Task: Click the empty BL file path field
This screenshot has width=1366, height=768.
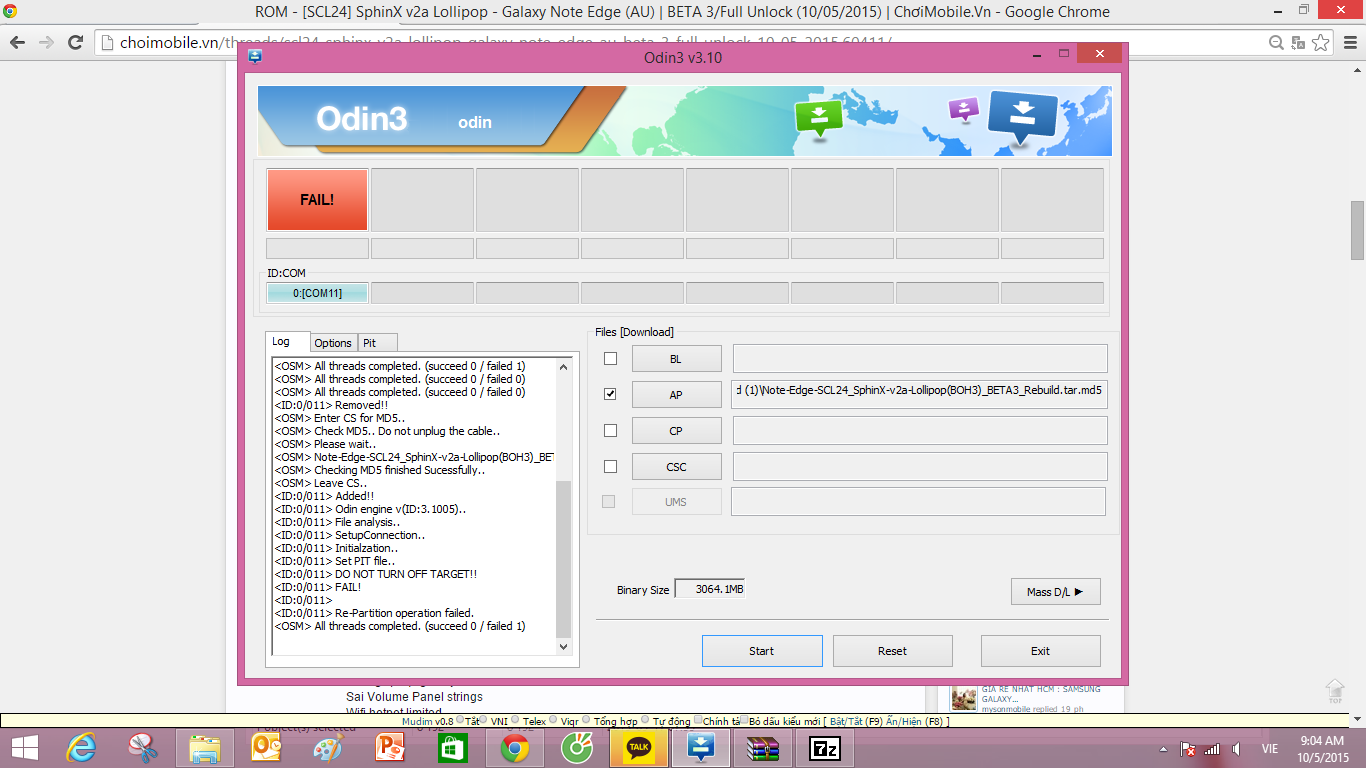Action: 920,359
